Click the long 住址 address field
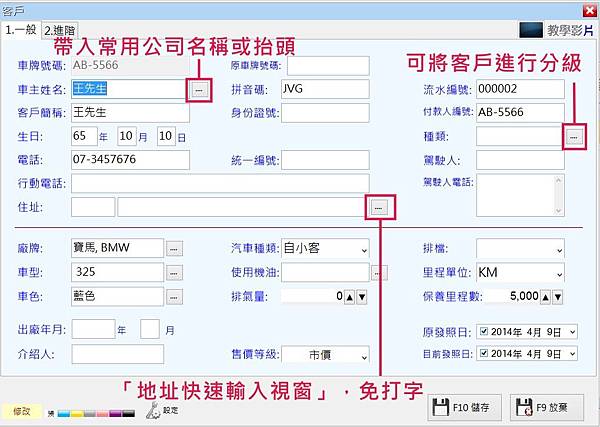The width and height of the screenshot is (600, 427). coord(241,207)
